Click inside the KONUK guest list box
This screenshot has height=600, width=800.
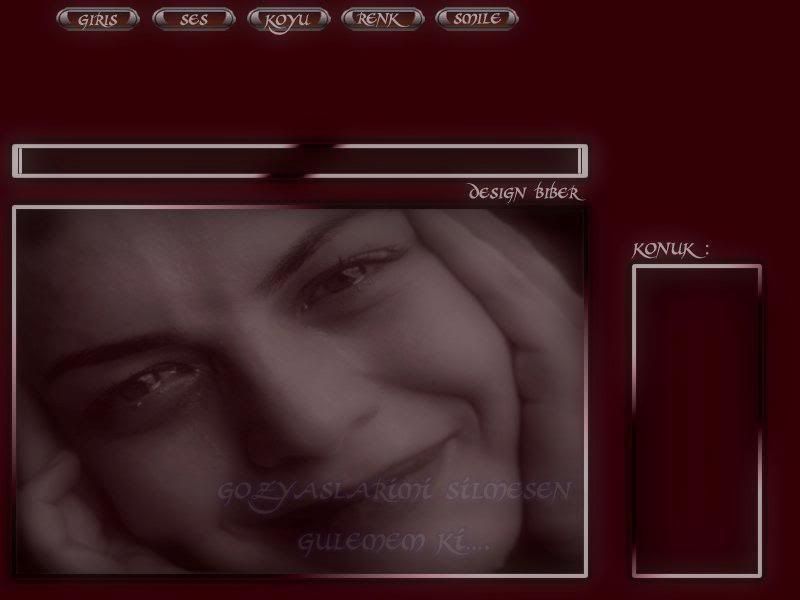(x=697, y=420)
